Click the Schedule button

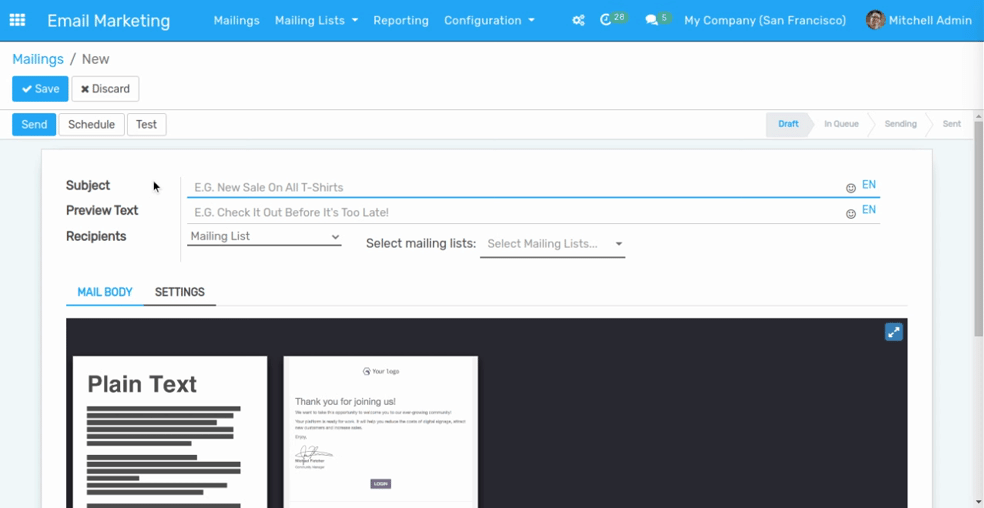(92, 124)
